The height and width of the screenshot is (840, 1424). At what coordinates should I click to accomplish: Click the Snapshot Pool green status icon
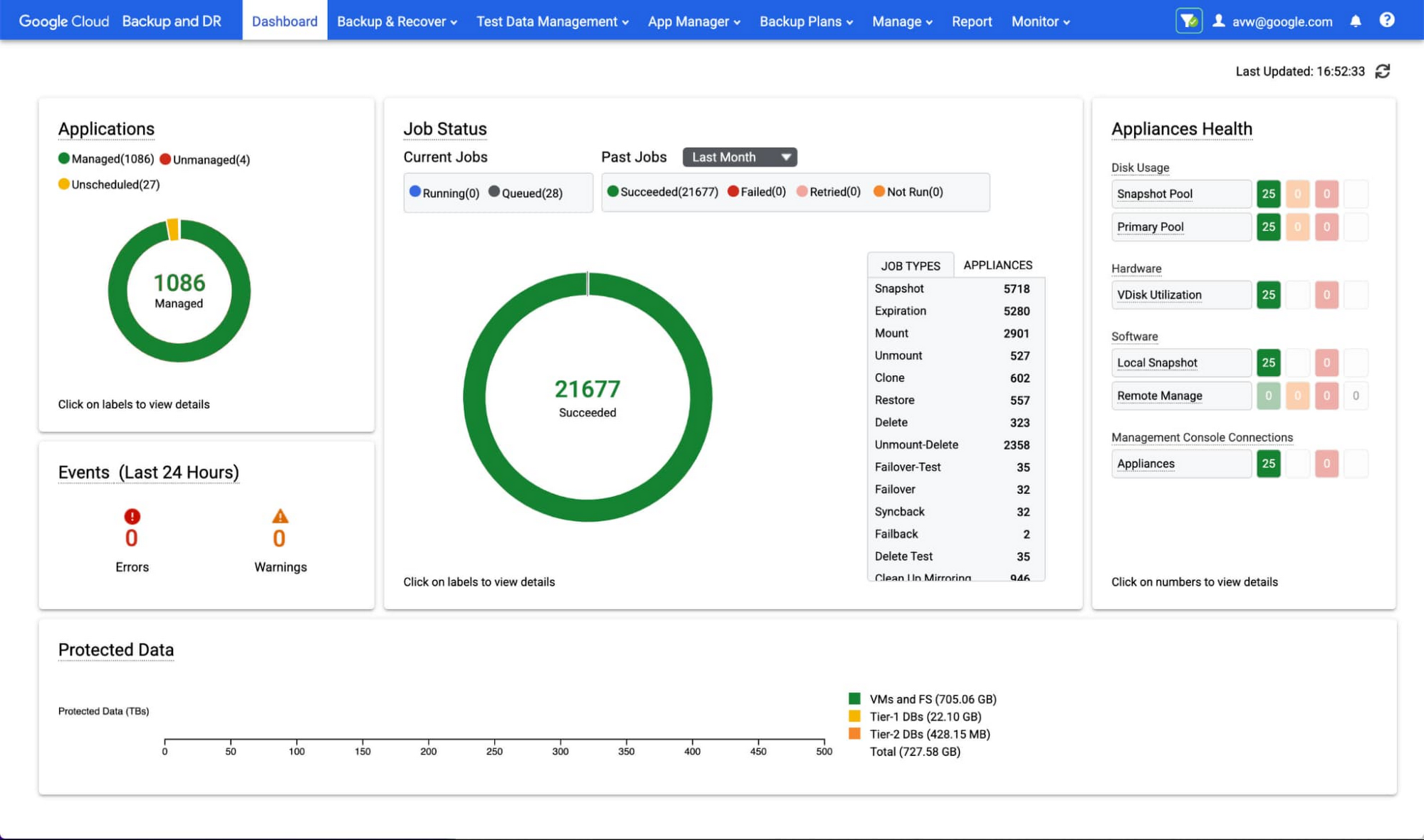click(1267, 193)
